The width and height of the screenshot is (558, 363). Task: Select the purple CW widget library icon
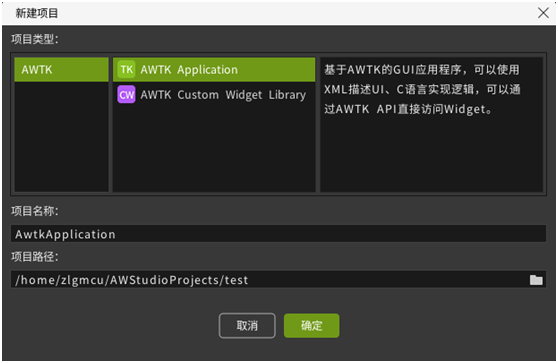pyautogui.click(x=126, y=94)
